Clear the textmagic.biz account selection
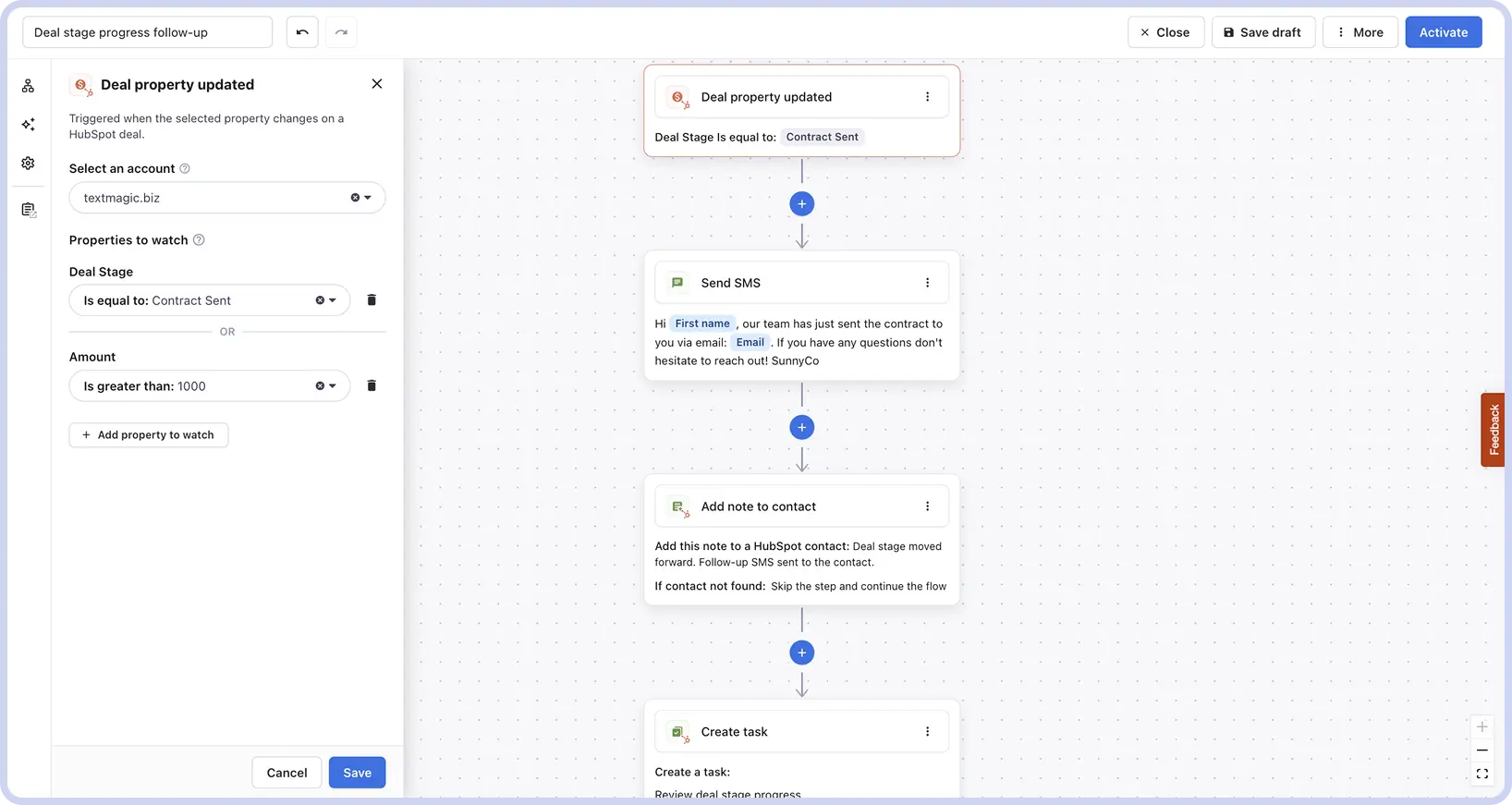This screenshot has height=805, width=1512. point(355,198)
